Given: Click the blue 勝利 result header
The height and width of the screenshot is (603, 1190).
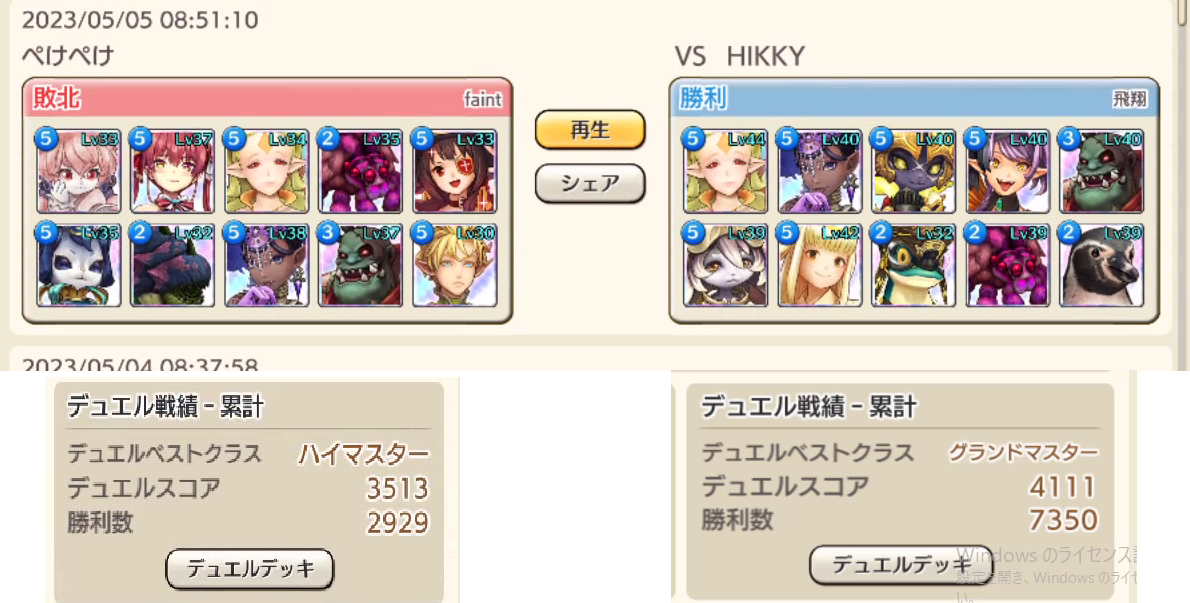Looking at the screenshot, I should [x=914, y=98].
